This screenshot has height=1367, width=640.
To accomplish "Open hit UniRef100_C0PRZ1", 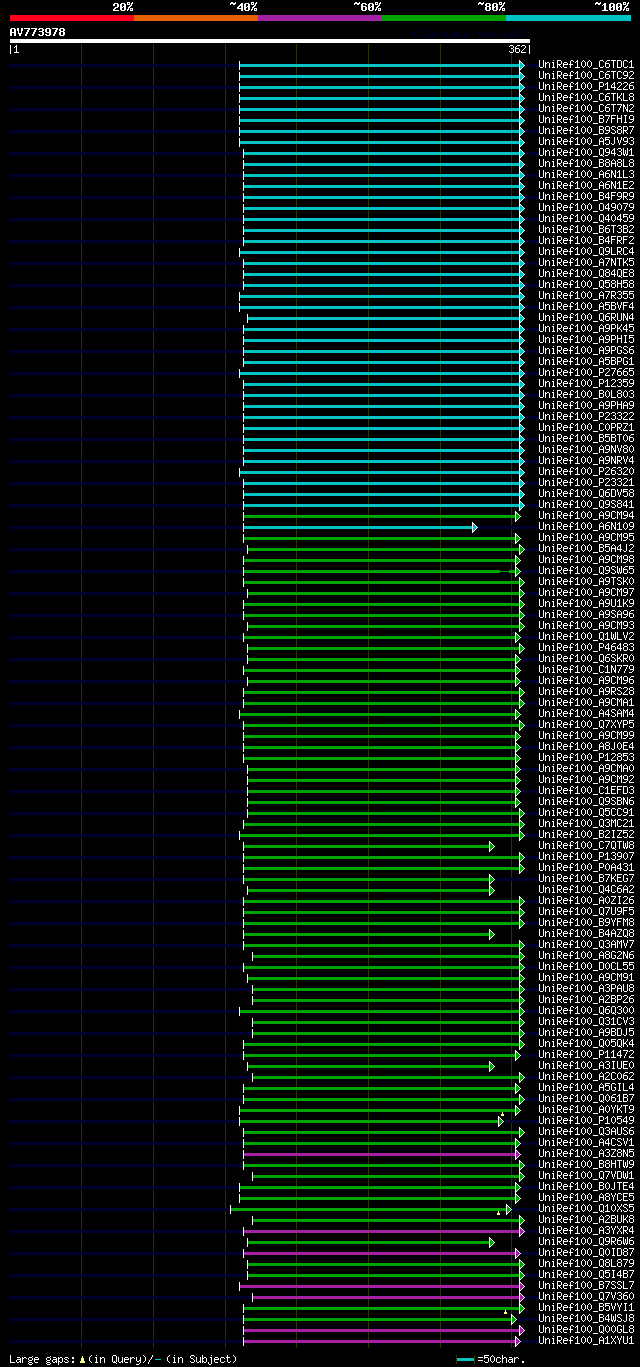I will pos(586,428).
